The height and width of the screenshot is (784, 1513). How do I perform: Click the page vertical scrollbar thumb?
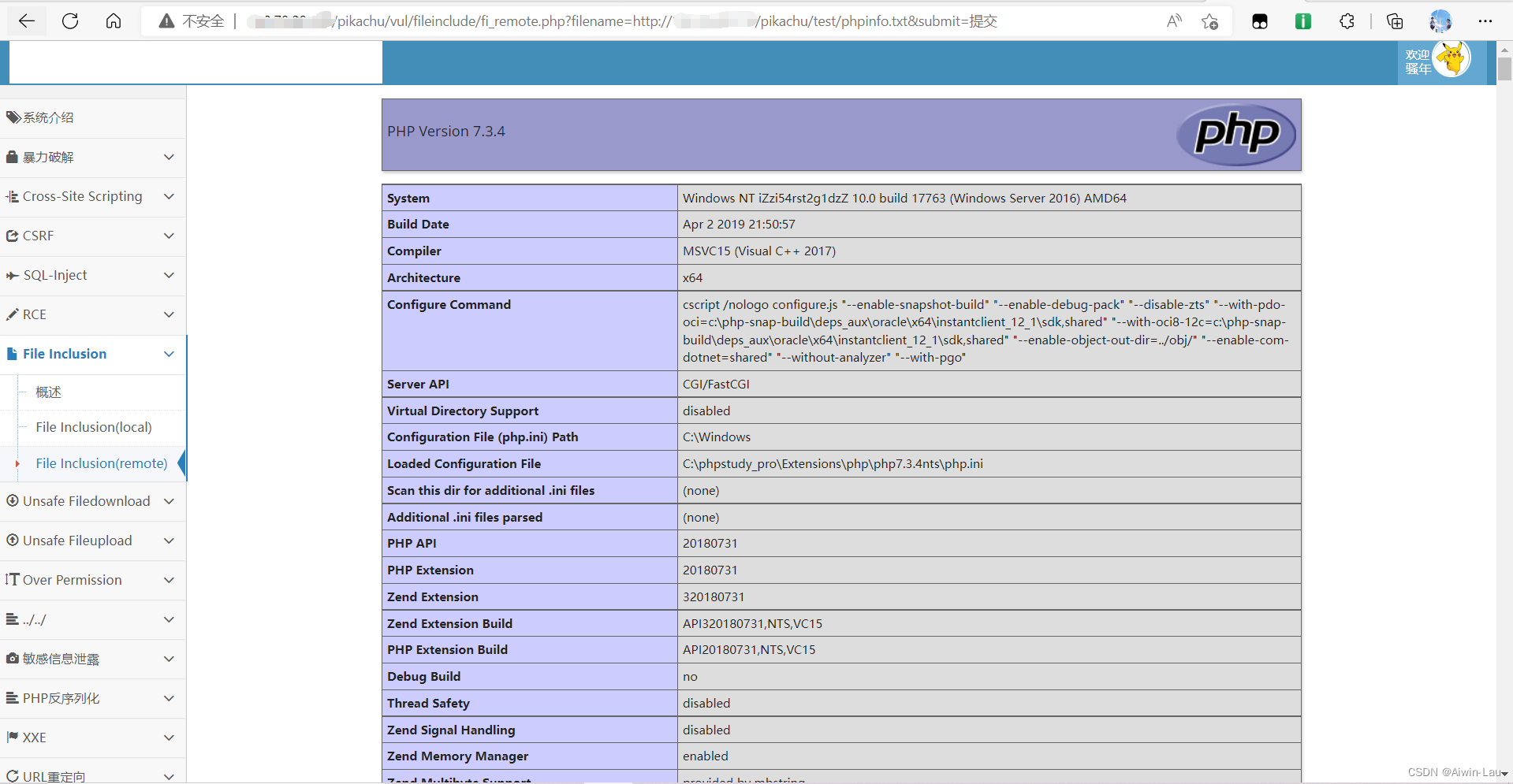coord(1504,69)
